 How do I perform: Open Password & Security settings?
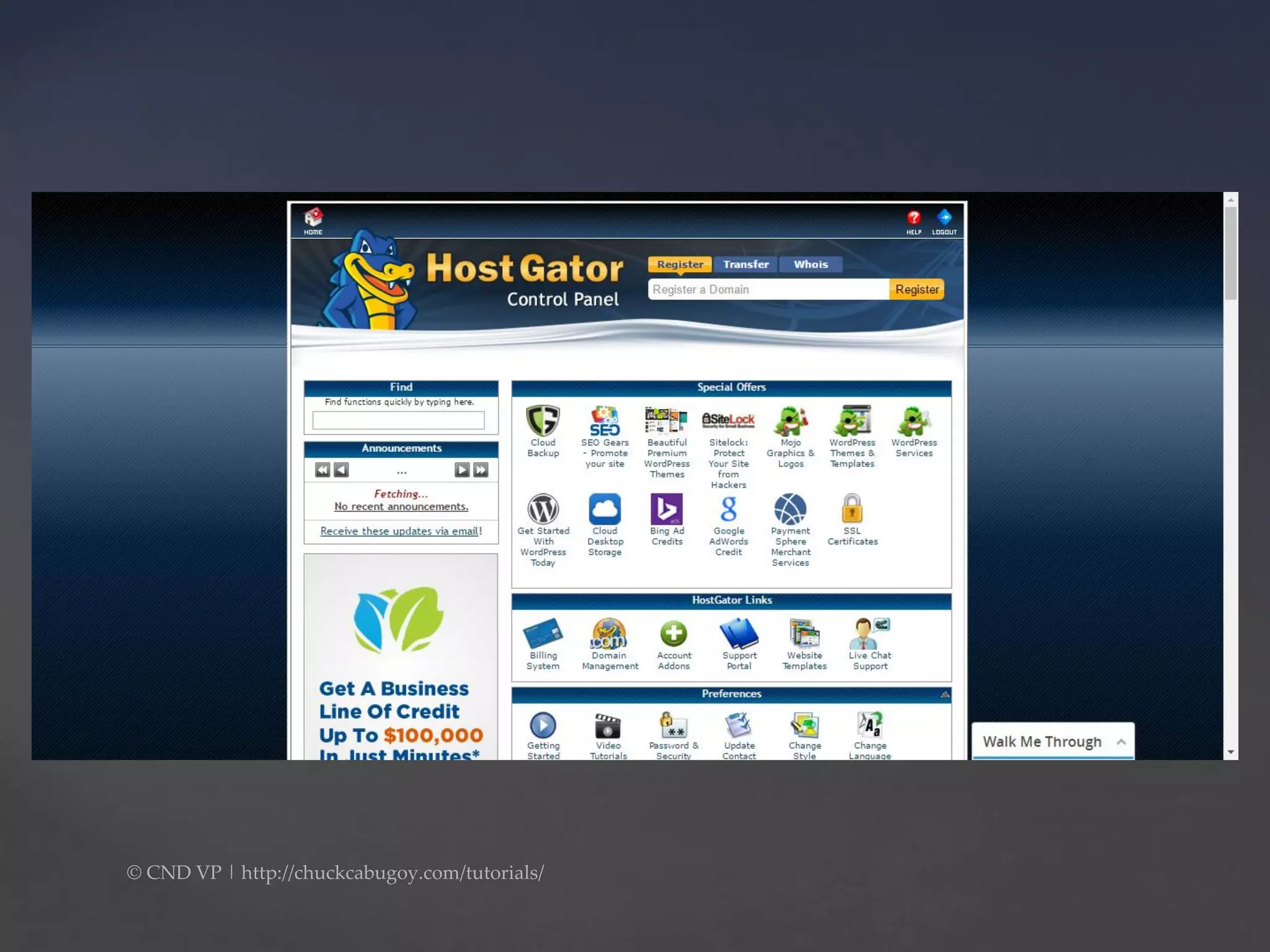point(673,736)
